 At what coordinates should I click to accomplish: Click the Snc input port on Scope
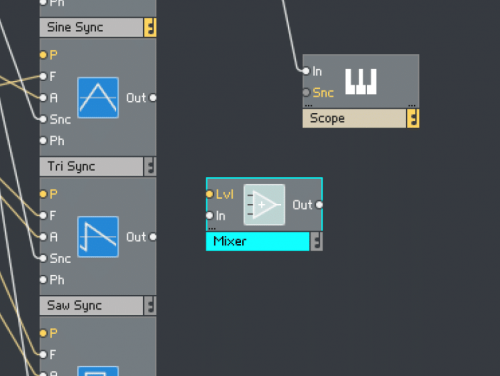pyautogui.click(x=306, y=92)
